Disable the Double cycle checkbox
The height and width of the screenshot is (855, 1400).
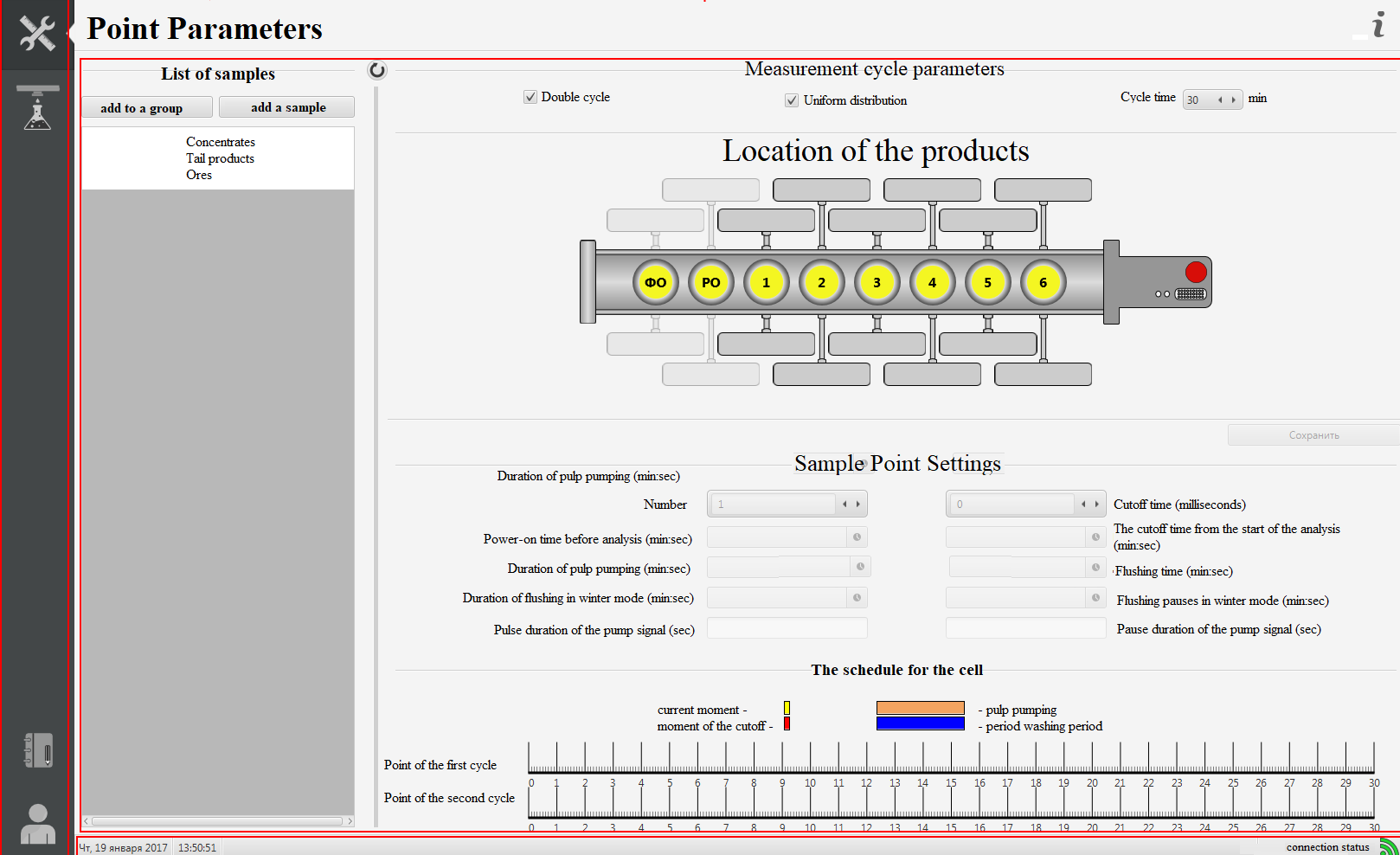[530, 97]
